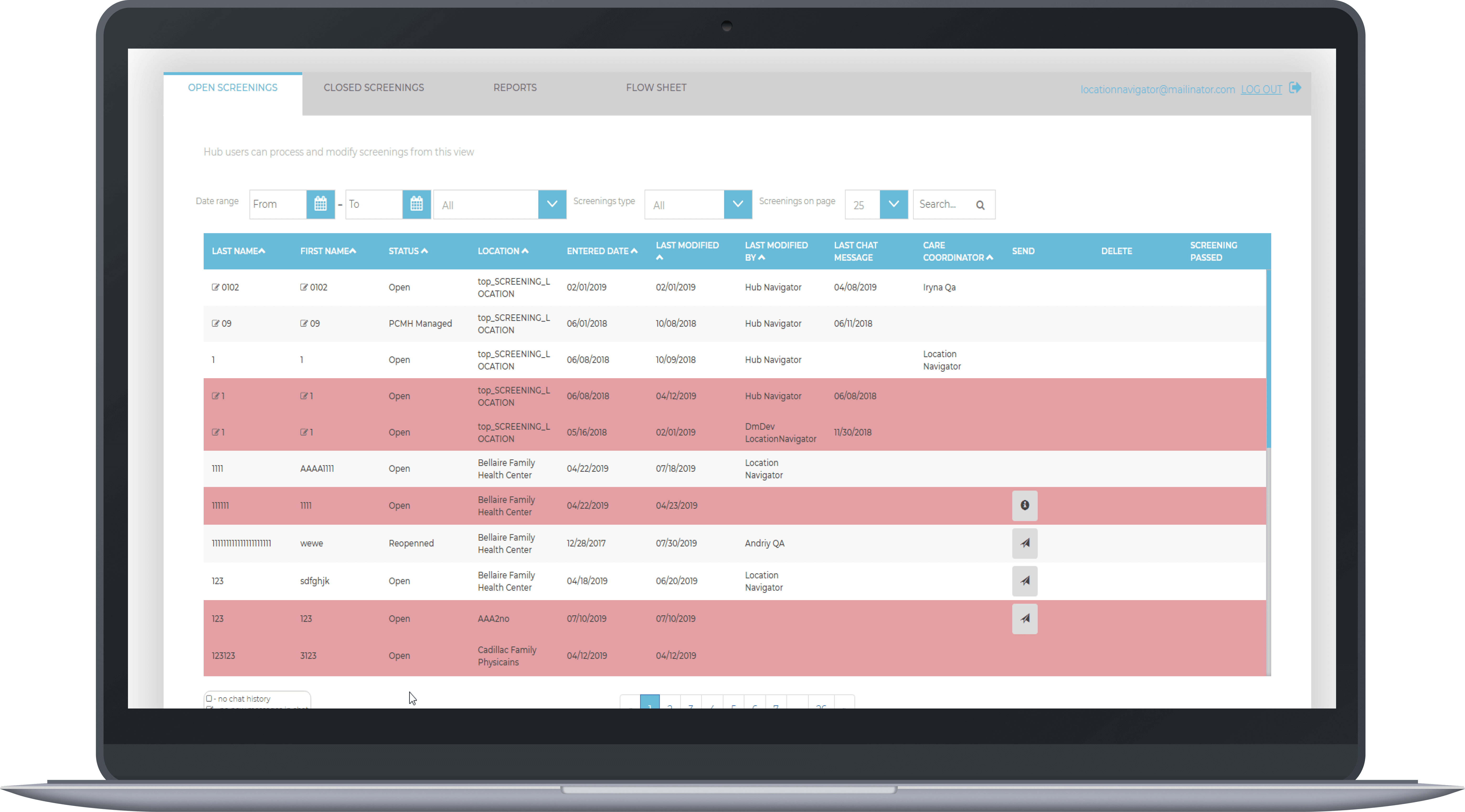Click send paper-plane icon in the AAA2no row
The height and width of the screenshot is (812, 1465).
point(1024,619)
